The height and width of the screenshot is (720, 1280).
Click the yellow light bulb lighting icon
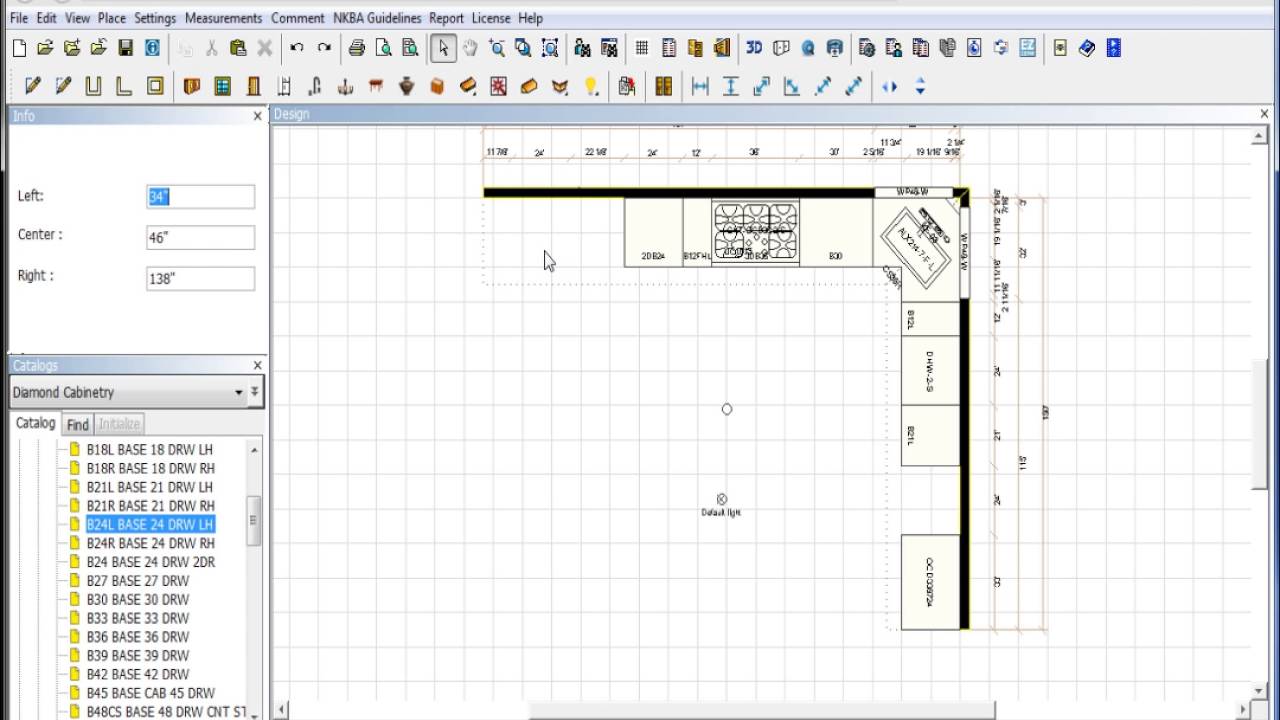[x=591, y=87]
